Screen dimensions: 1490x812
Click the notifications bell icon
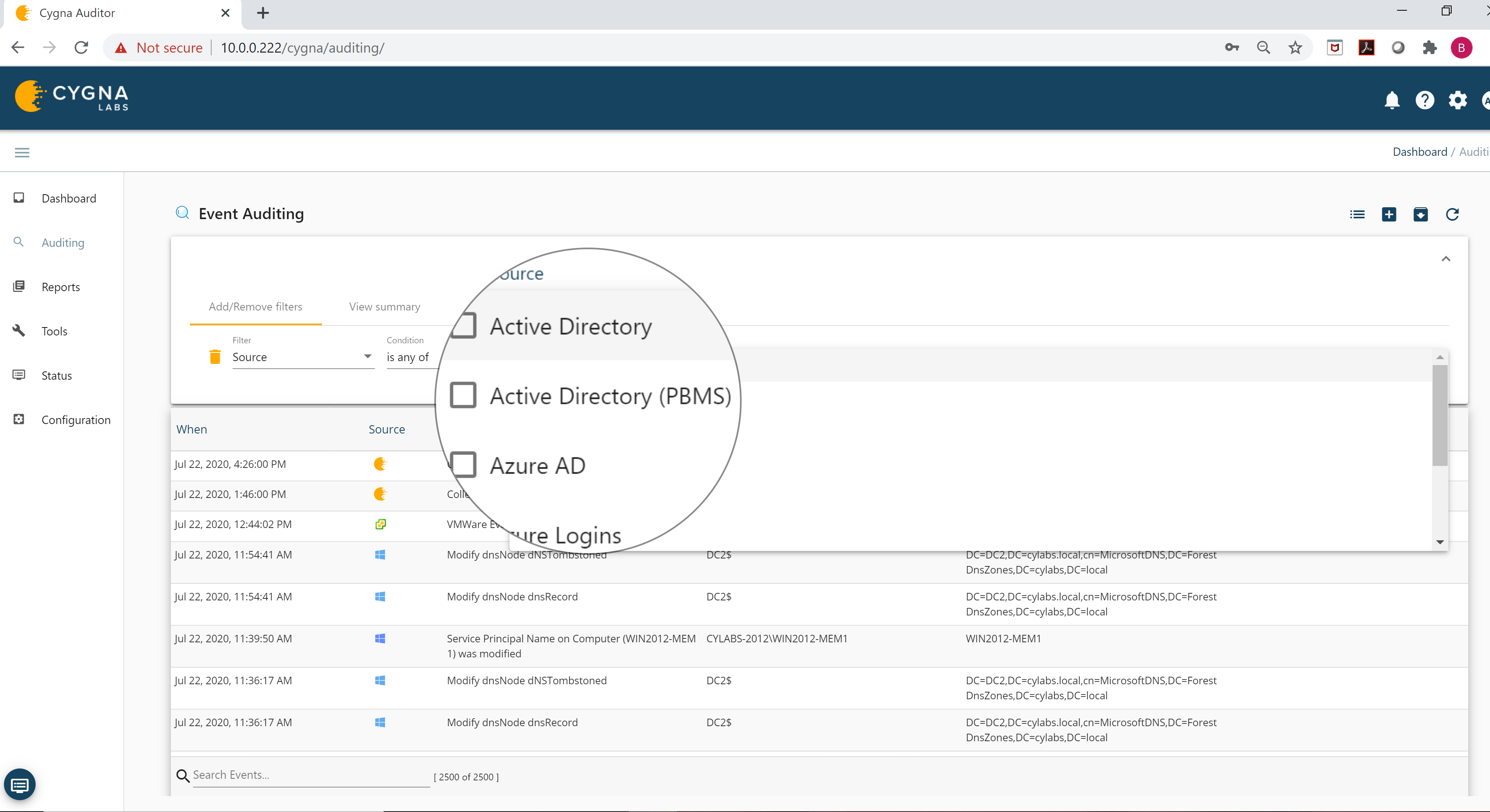point(1392,100)
